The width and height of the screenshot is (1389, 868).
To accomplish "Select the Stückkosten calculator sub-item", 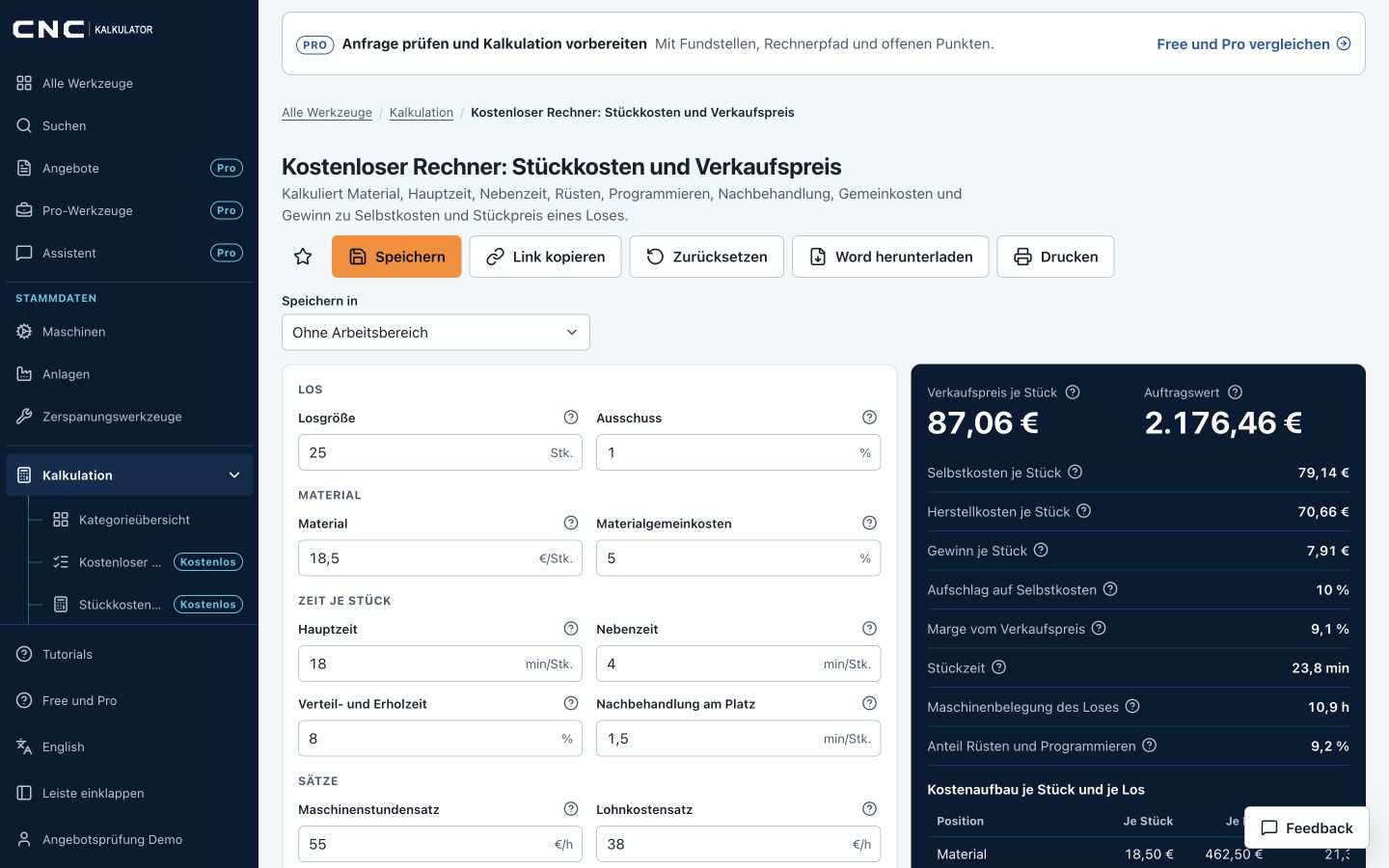I will [147, 605].
